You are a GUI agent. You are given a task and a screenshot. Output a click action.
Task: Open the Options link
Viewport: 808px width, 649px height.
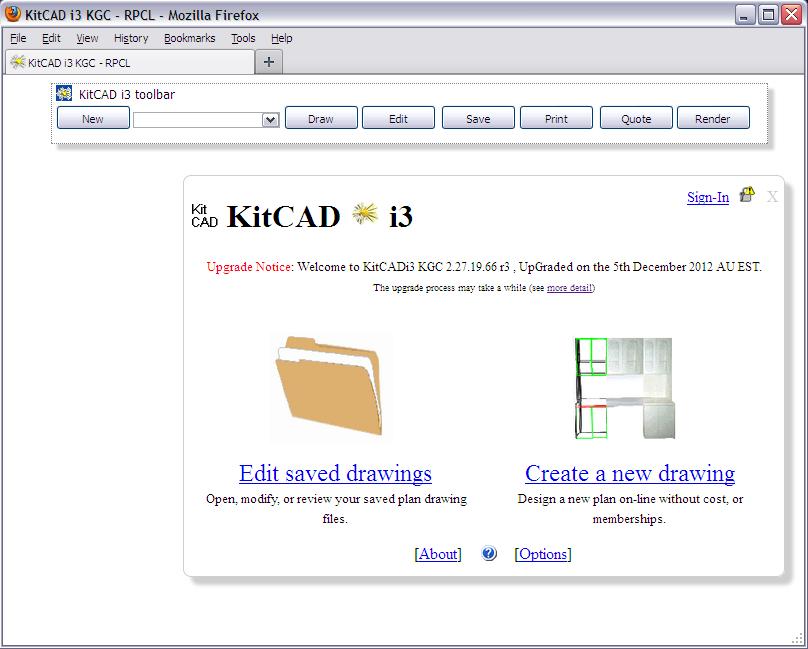[x=543, y=554]
